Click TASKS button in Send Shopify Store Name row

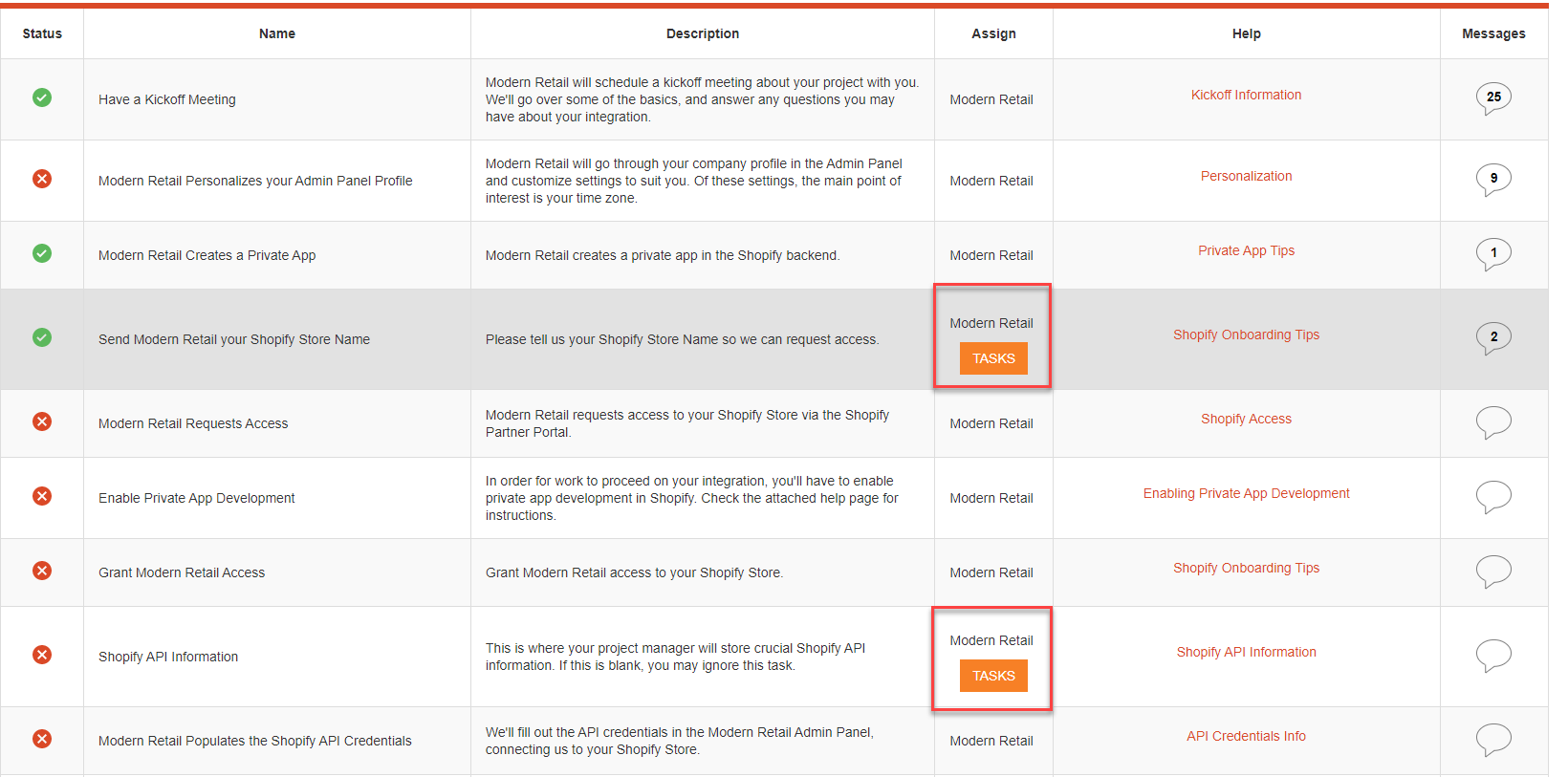click(x=993, y=358)
